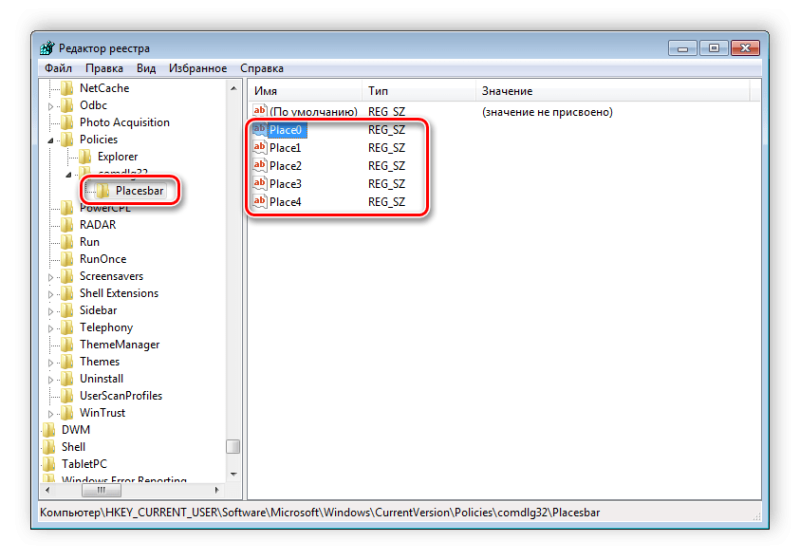Image resolution: width=800 pixels, height=560 pixels.
Task: Click the tree scroll down arrow
Action: 233,474
